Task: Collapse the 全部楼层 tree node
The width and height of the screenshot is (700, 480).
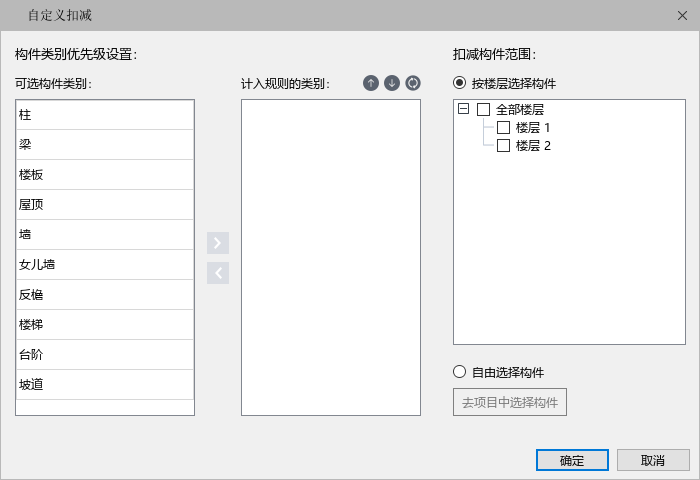Action: [x=463, y=109]
